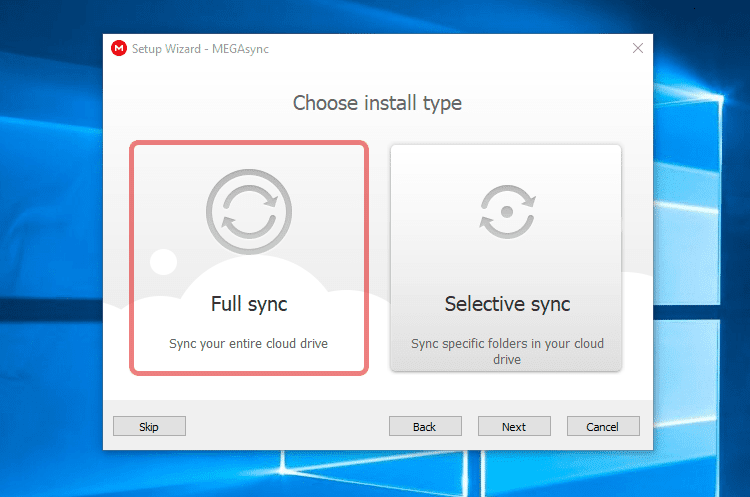
Task: Cancel the MEGAsync setup wizard
Action: point(603,426)
